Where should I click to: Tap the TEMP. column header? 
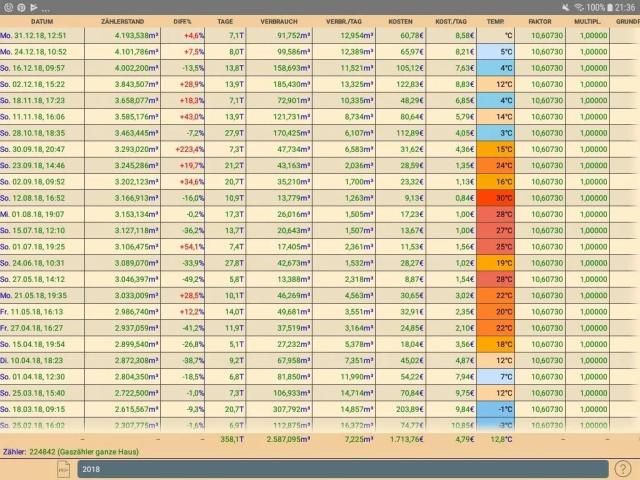pyautogui.click(x=496, y=21)
